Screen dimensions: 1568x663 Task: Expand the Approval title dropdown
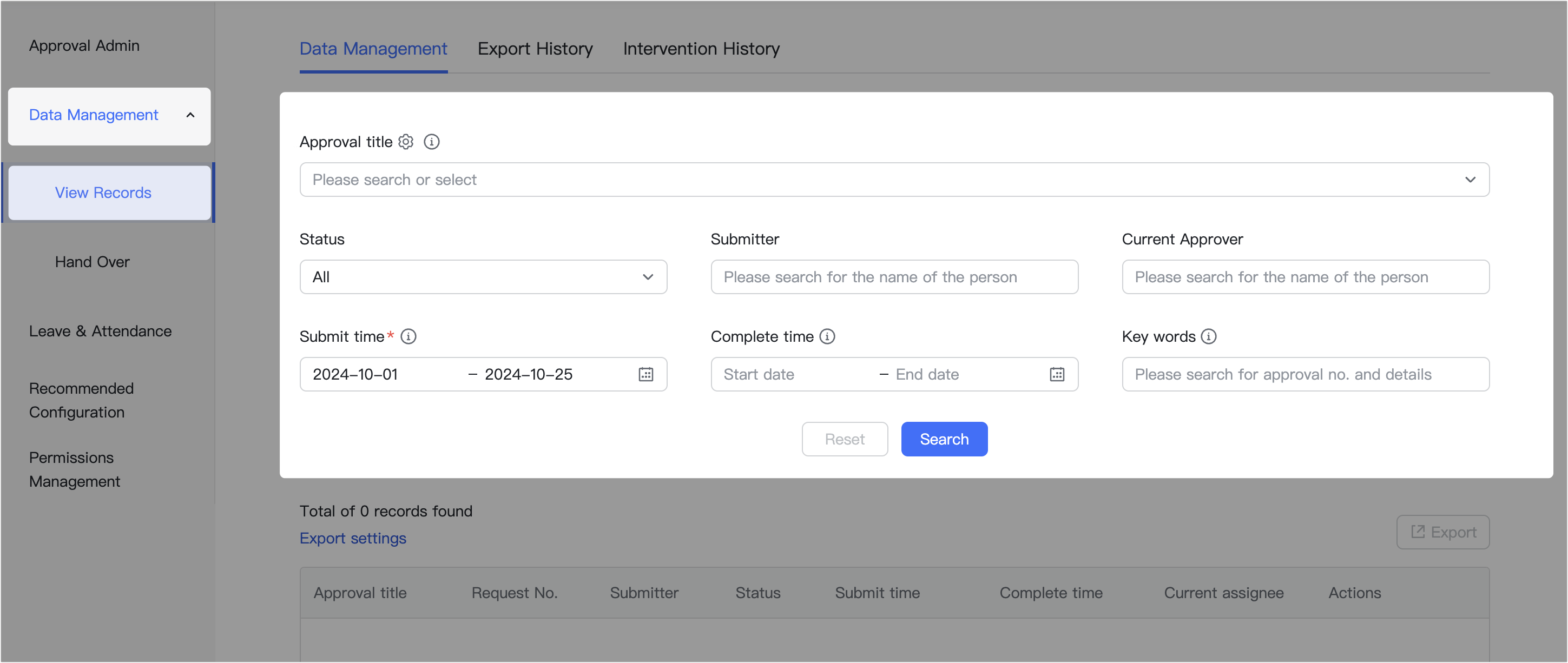[1471, 180]
